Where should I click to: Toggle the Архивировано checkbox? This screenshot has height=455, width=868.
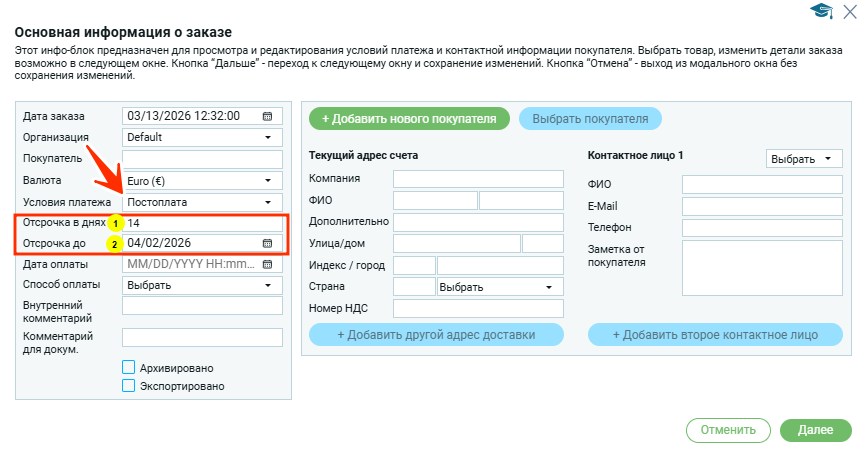[x=128, y=367]
